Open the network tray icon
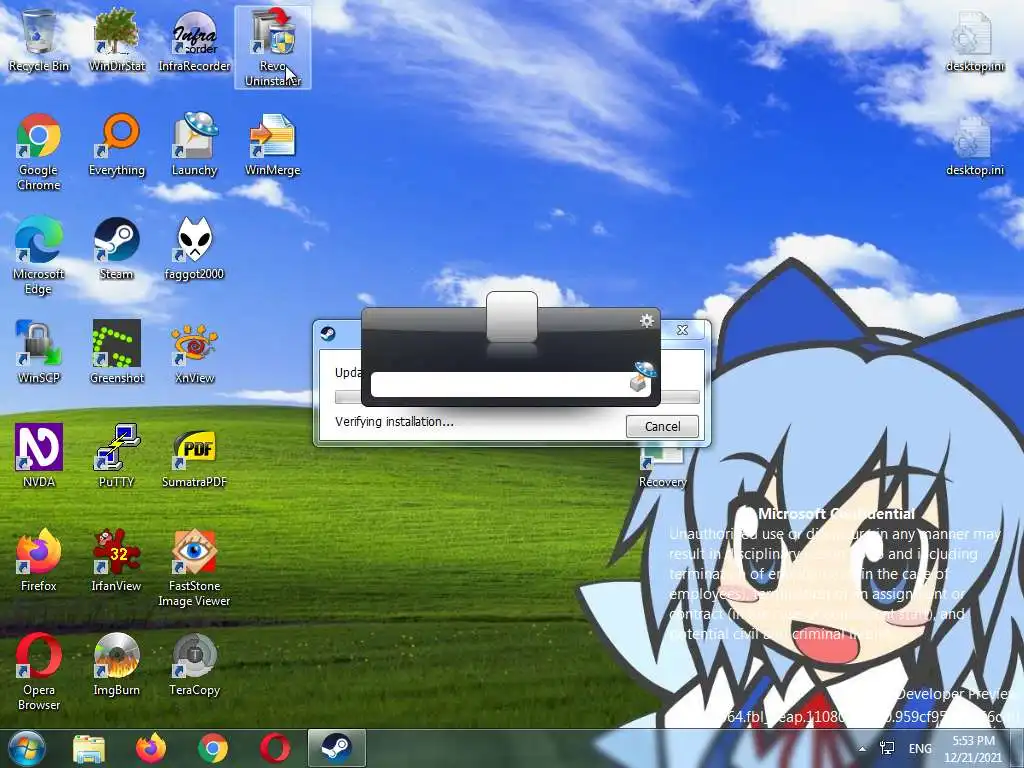1024x768 pixels. click(887, 748)
